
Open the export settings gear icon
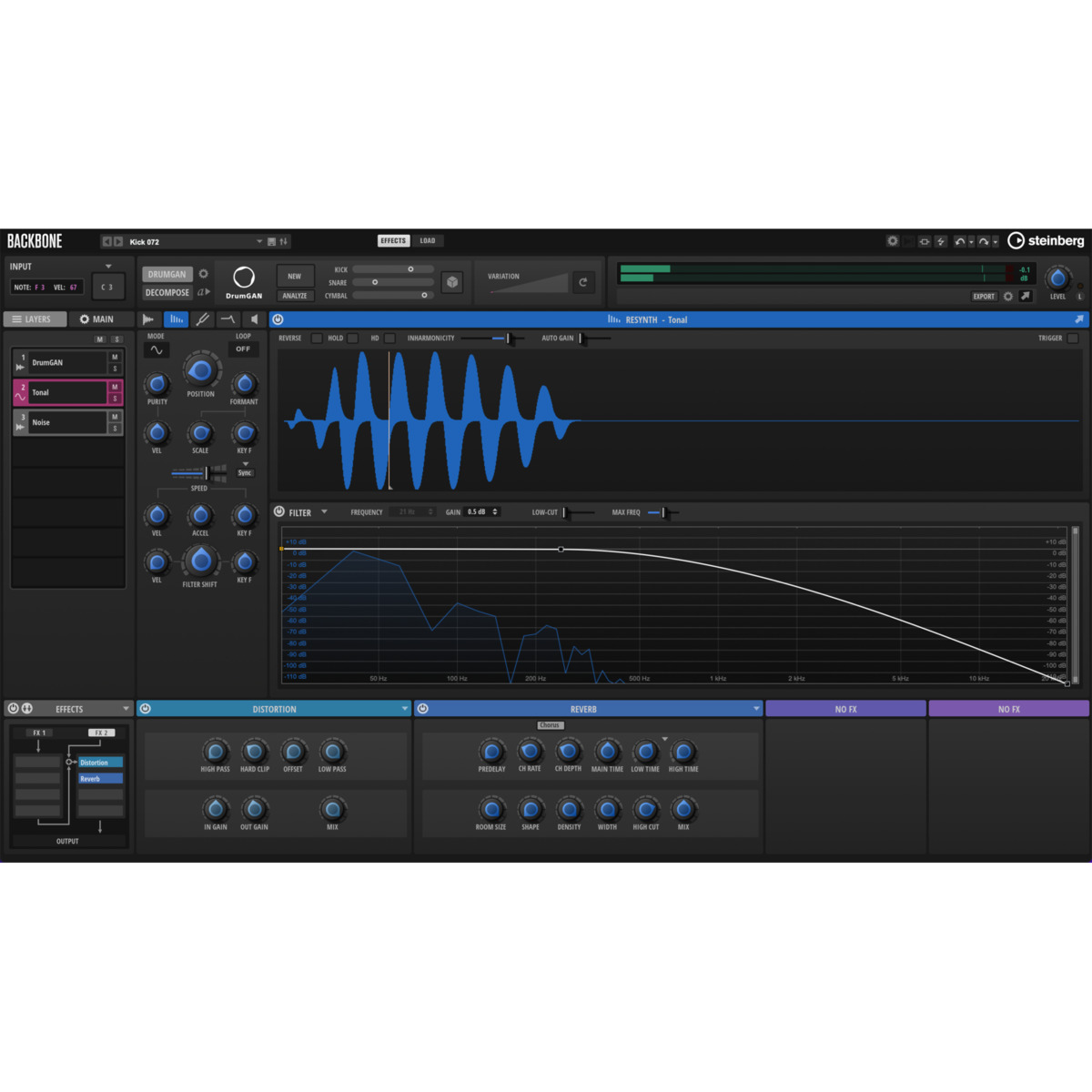1008,297
